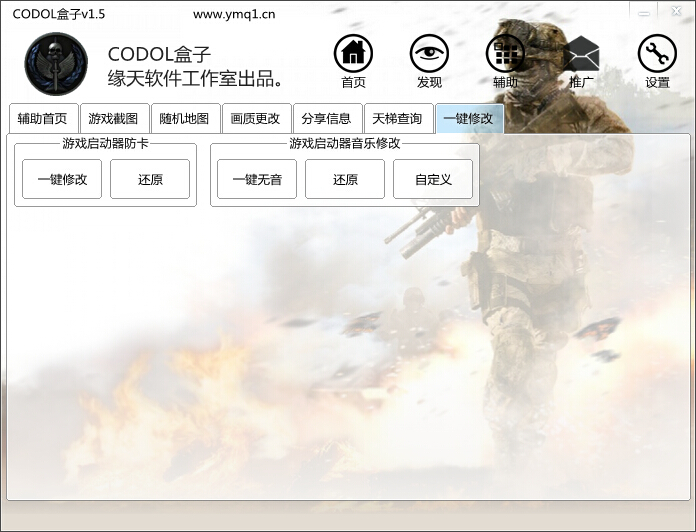This screenshot has height=532, width=696.
Task: Click the 自定义 button
Action: pyautogui.click(x=433, y=180)
